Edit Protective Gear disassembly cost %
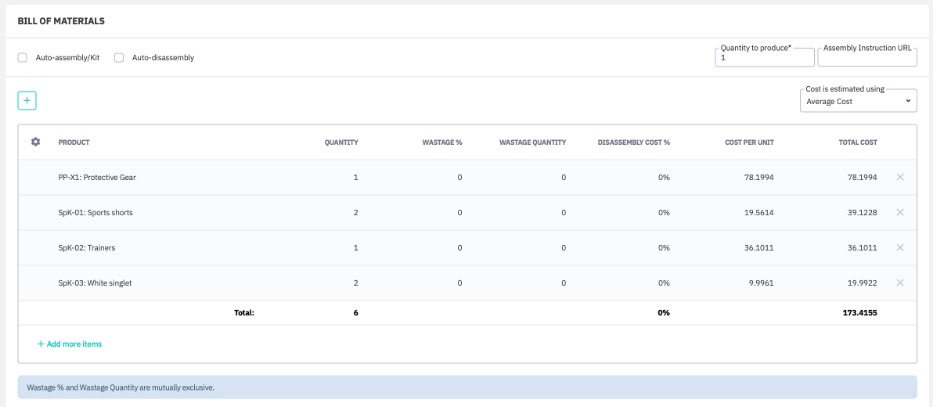 point(663,177)
